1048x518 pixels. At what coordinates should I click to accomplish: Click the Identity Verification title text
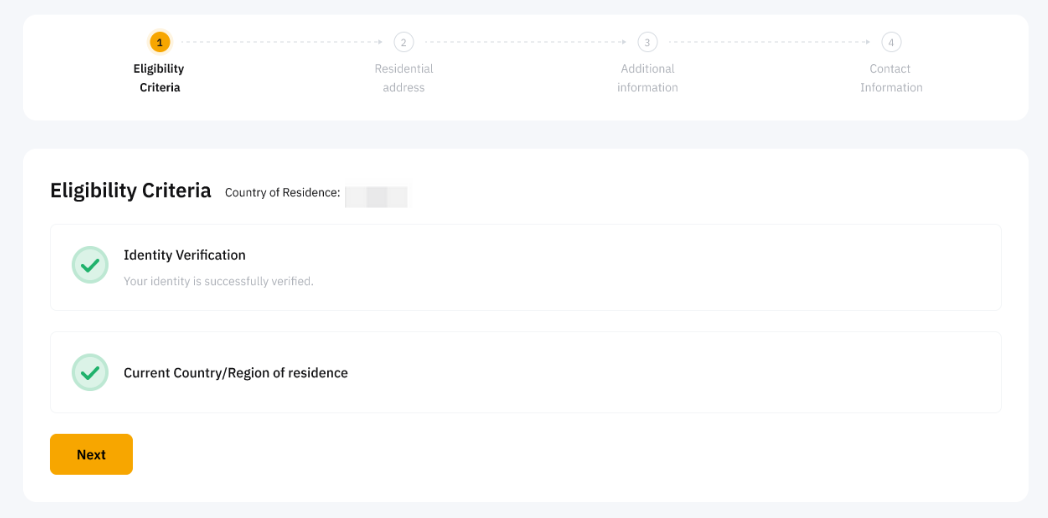tap(185, 255)
